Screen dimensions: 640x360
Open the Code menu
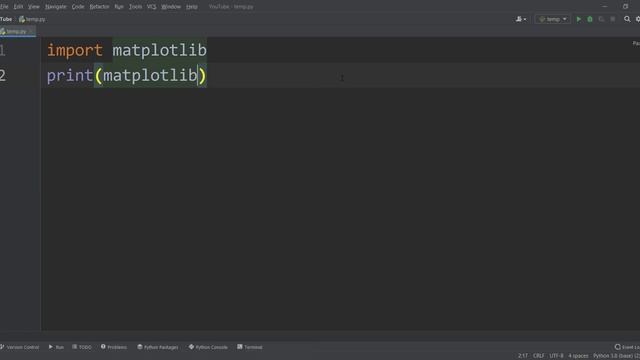tap(78, 7)
